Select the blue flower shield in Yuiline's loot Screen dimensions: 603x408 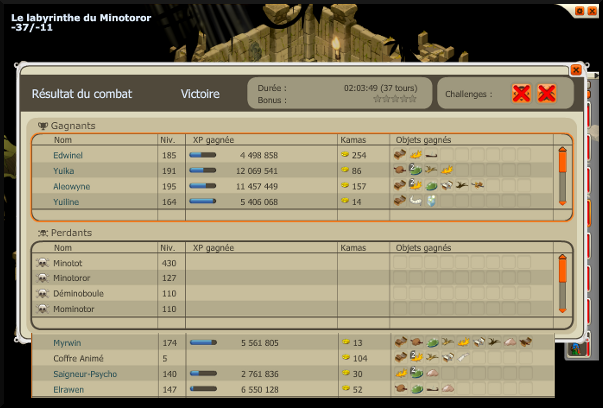pos(431,201)
